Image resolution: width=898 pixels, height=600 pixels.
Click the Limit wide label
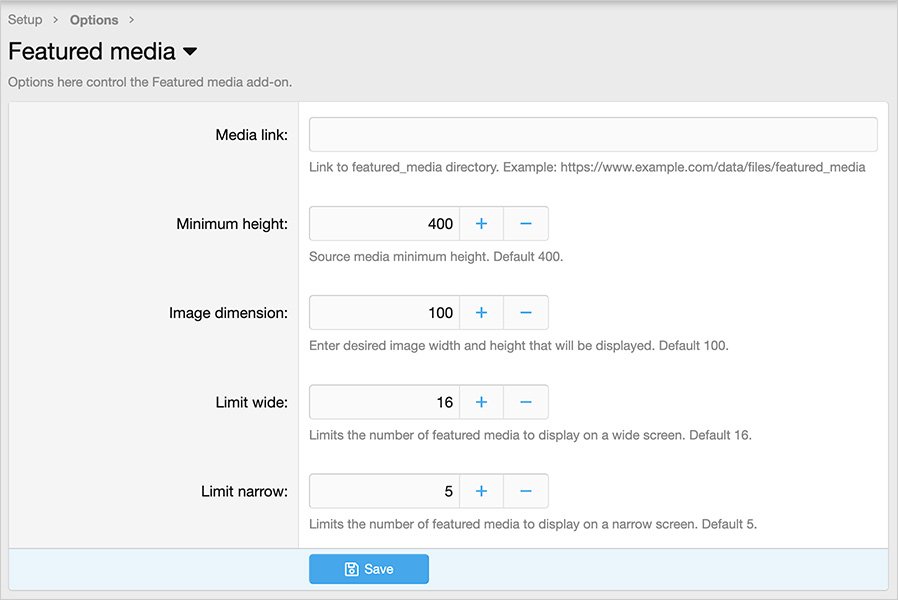[251, 402]
